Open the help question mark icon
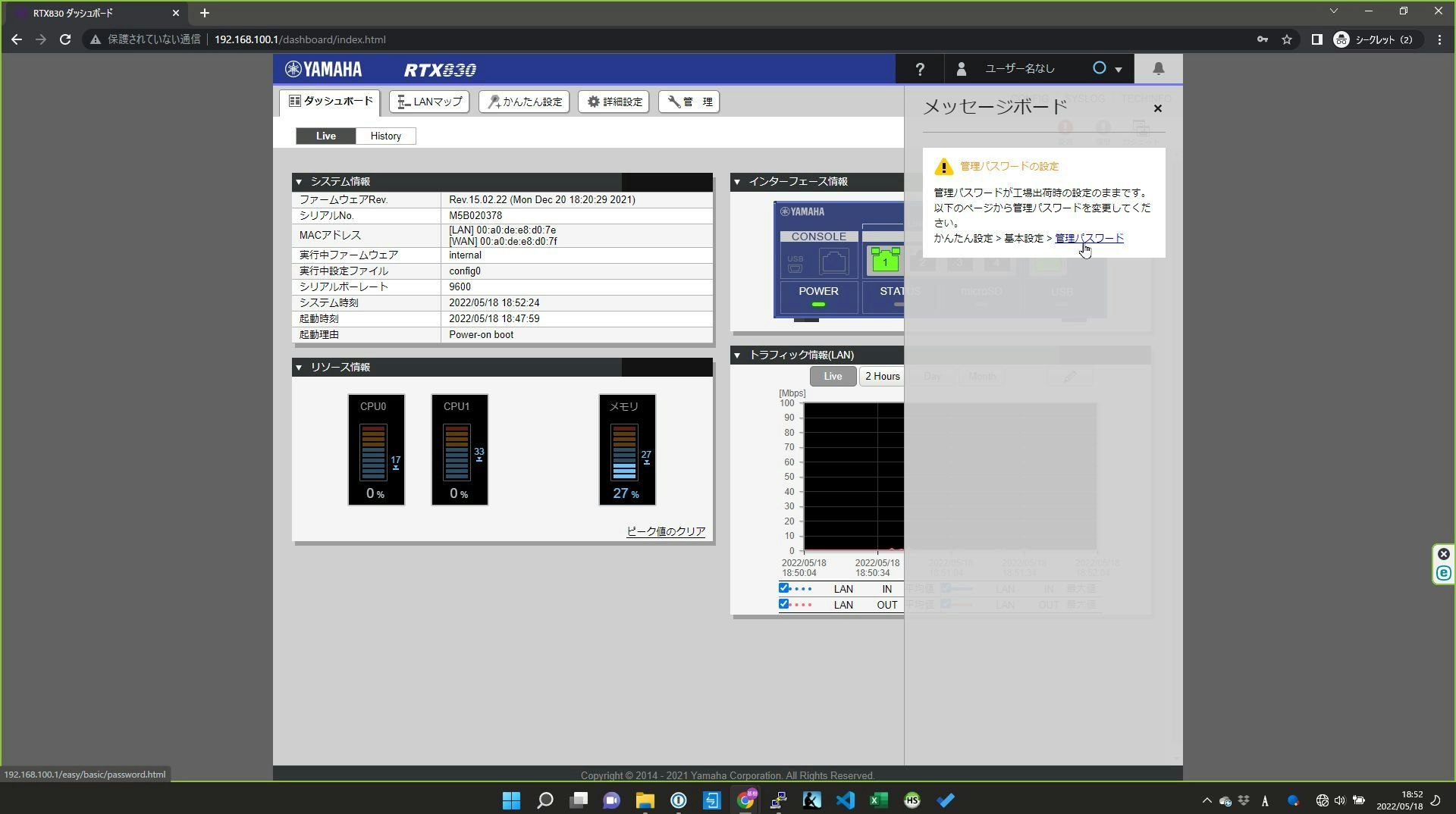Screen dimensions: 1456x814 click(920, 69)
